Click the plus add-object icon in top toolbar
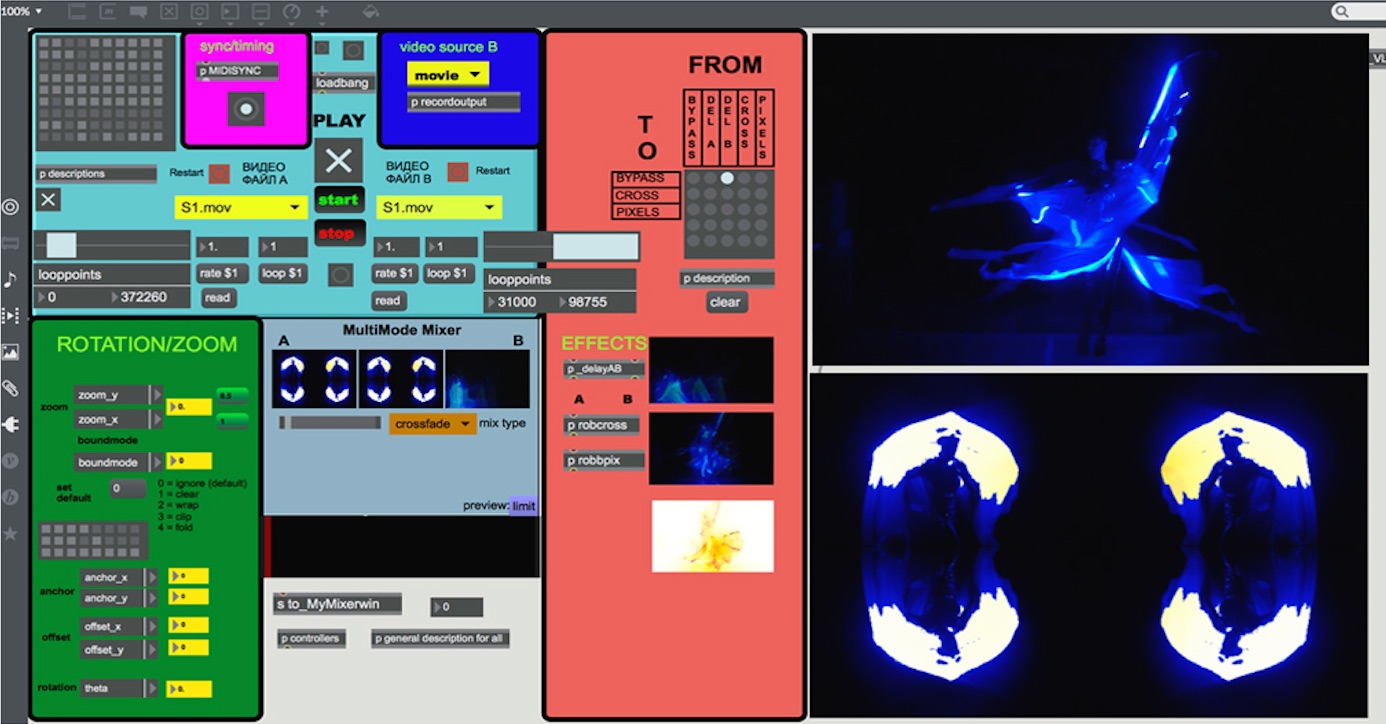This screenshot has width=1386, height=724. (322, 12)
